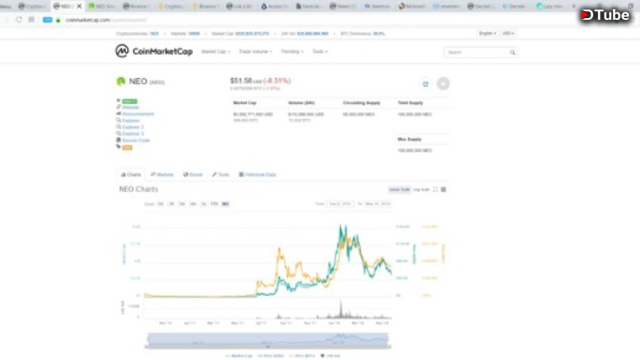Screen dimensions: 640x360
Task: Switch chart to Log Scale
Action: [x=421, y=189]
